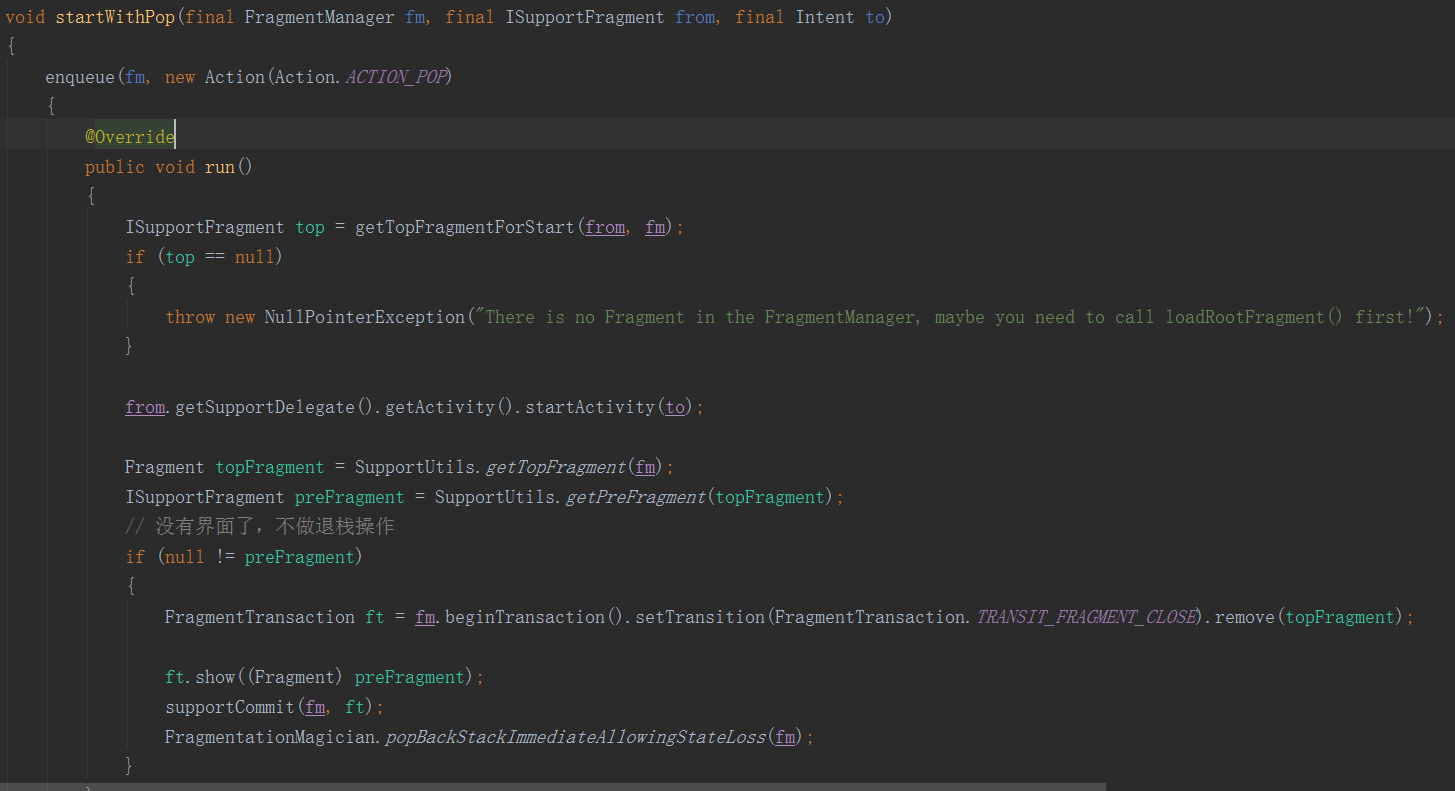Click the preFragment variable in the if condition
Image resolution: width=1455 pixels, height=791 pixels.
299,556
